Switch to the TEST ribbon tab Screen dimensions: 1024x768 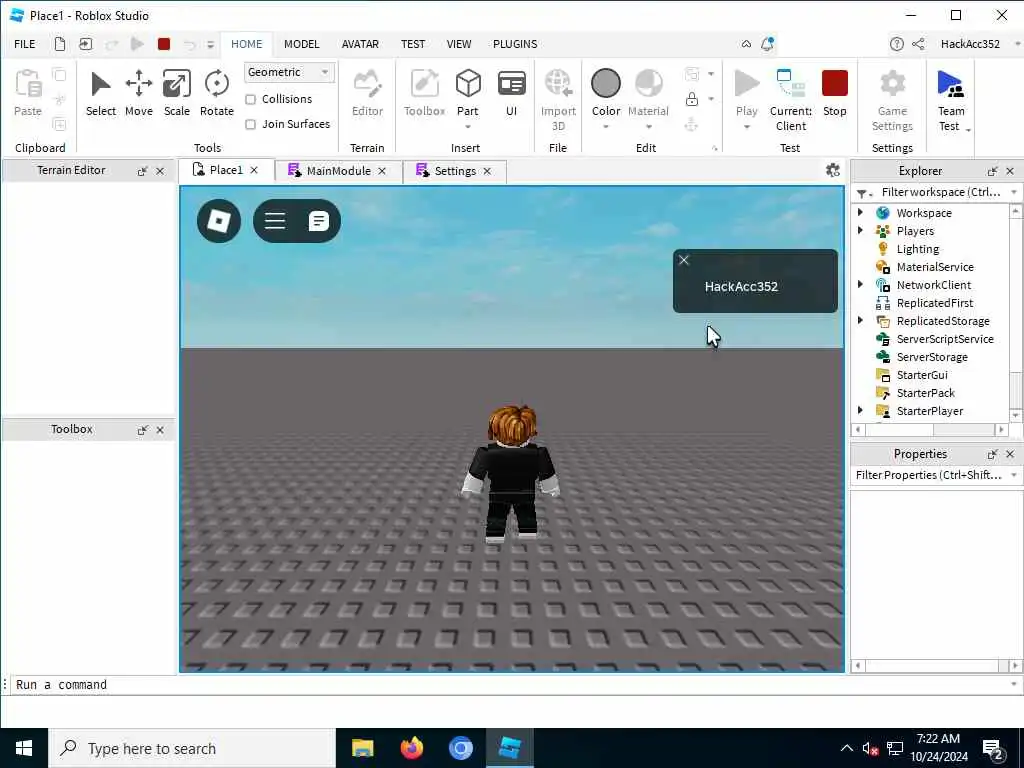pyautogui.click(x=413, y=44)
